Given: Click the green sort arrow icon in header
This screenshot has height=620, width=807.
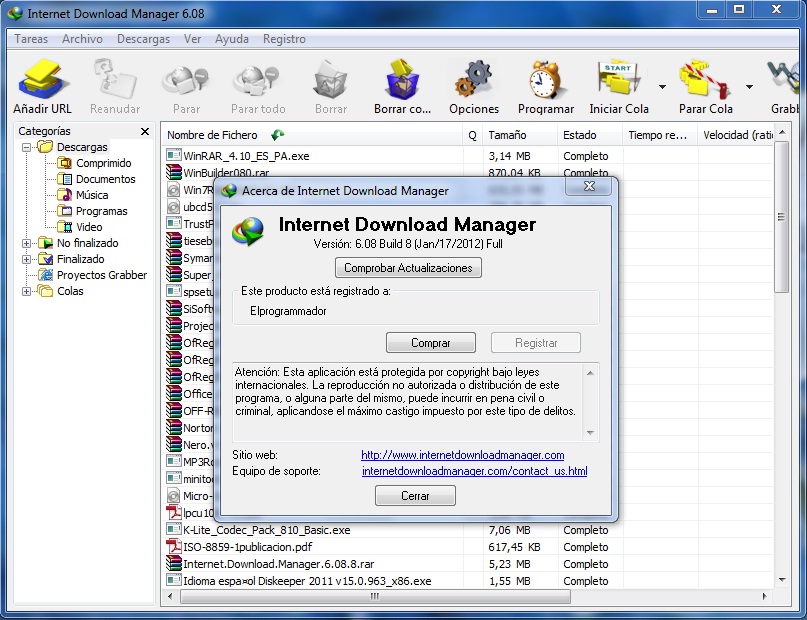Looking at the screenshot, I should click(278, 135).
